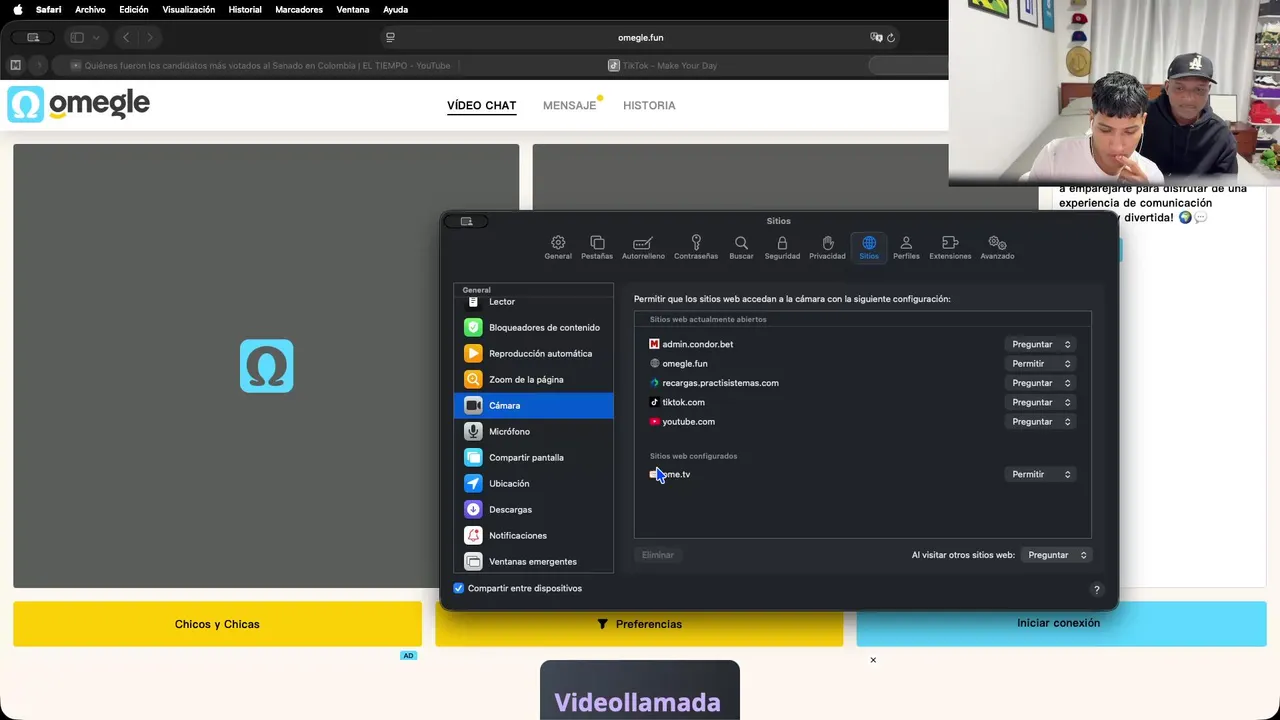
Task: Select Lector in the sidebar
Action: click(x=533, y=301)
